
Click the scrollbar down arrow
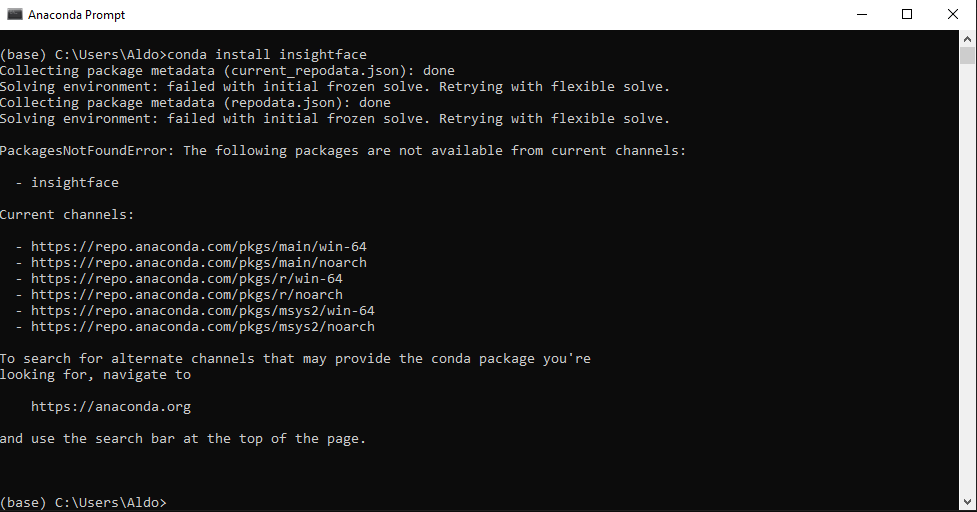click(x=967, y=503)
